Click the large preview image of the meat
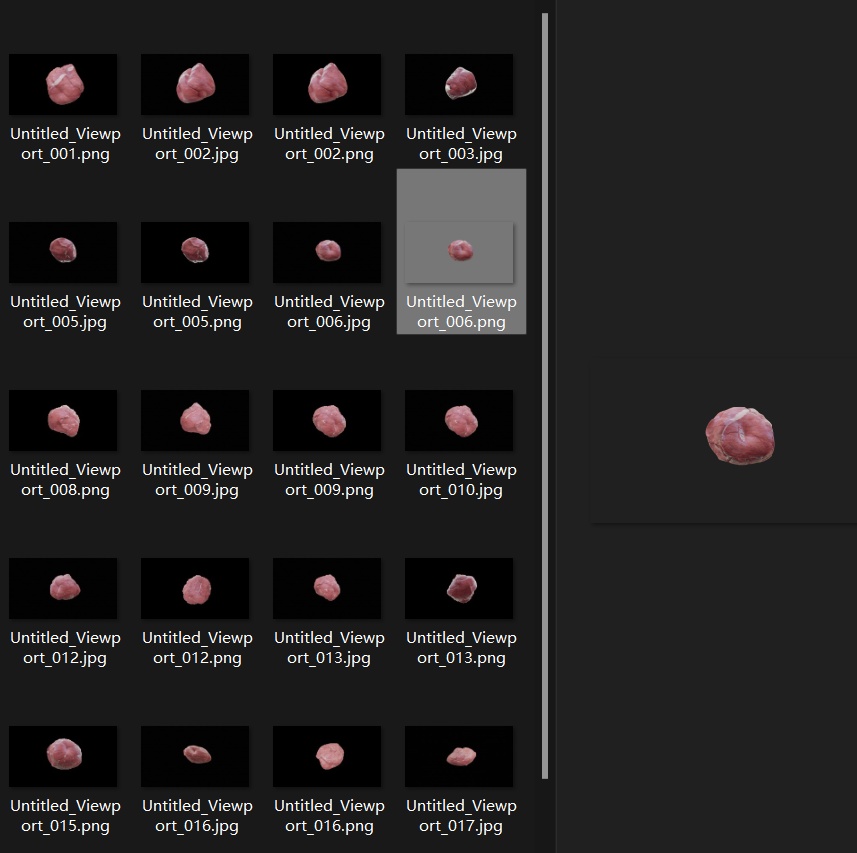 coord(739,436)
